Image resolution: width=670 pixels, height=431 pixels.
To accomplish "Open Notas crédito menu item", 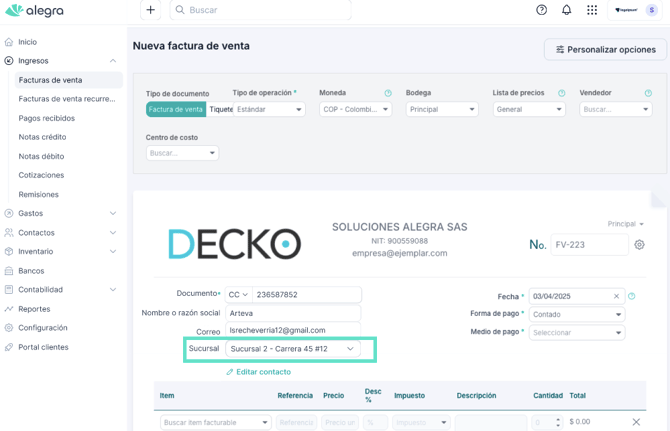I will click(42, 137).
